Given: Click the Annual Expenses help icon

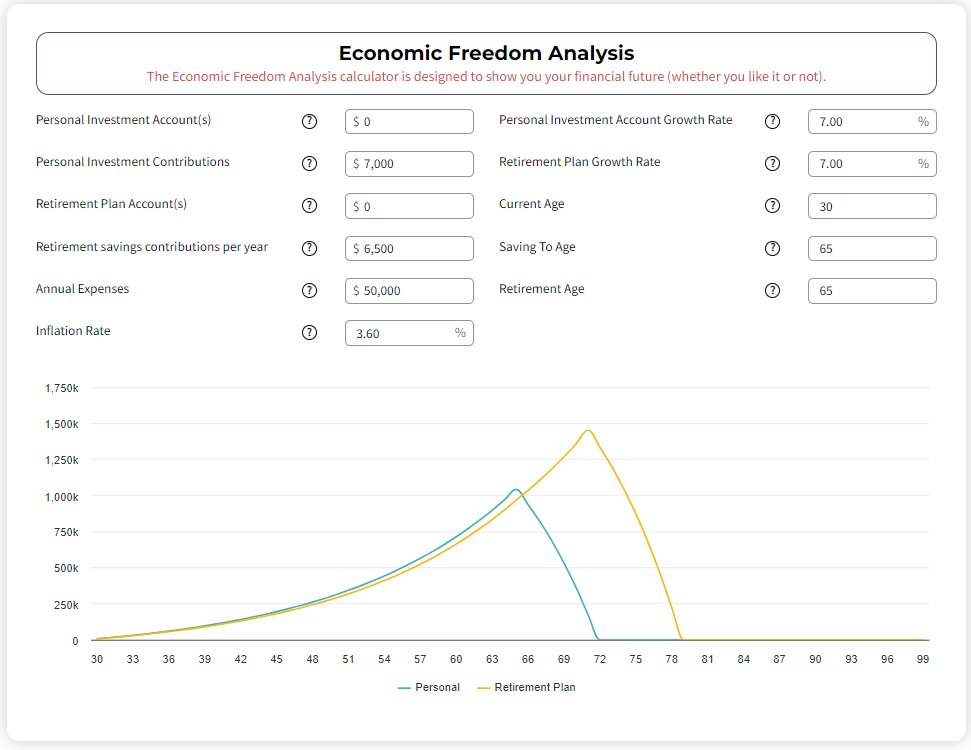Looking at the screenshot, I should tap(309, 290).
